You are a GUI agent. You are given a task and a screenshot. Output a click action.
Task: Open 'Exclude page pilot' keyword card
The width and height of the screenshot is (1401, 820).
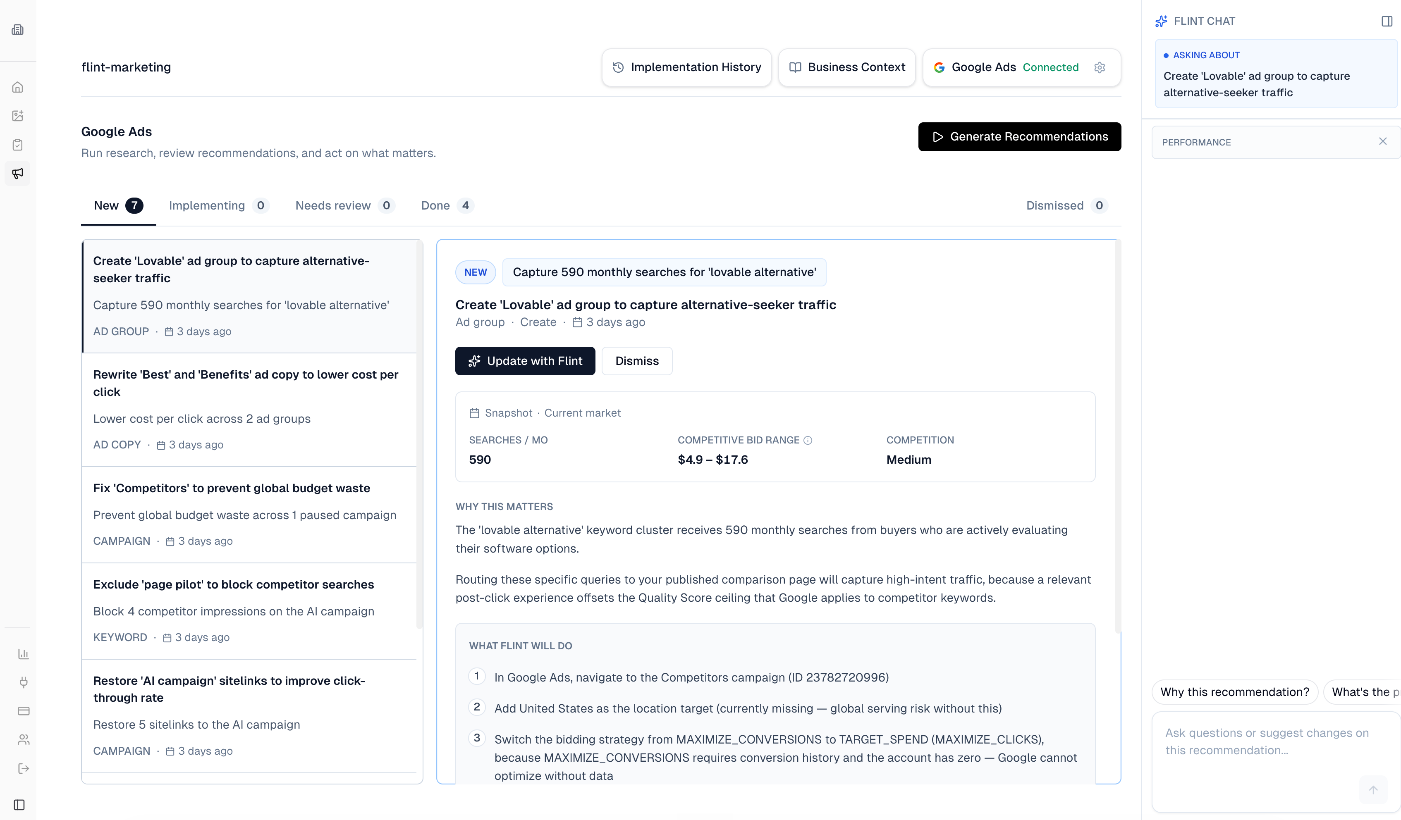coord(249,611)
